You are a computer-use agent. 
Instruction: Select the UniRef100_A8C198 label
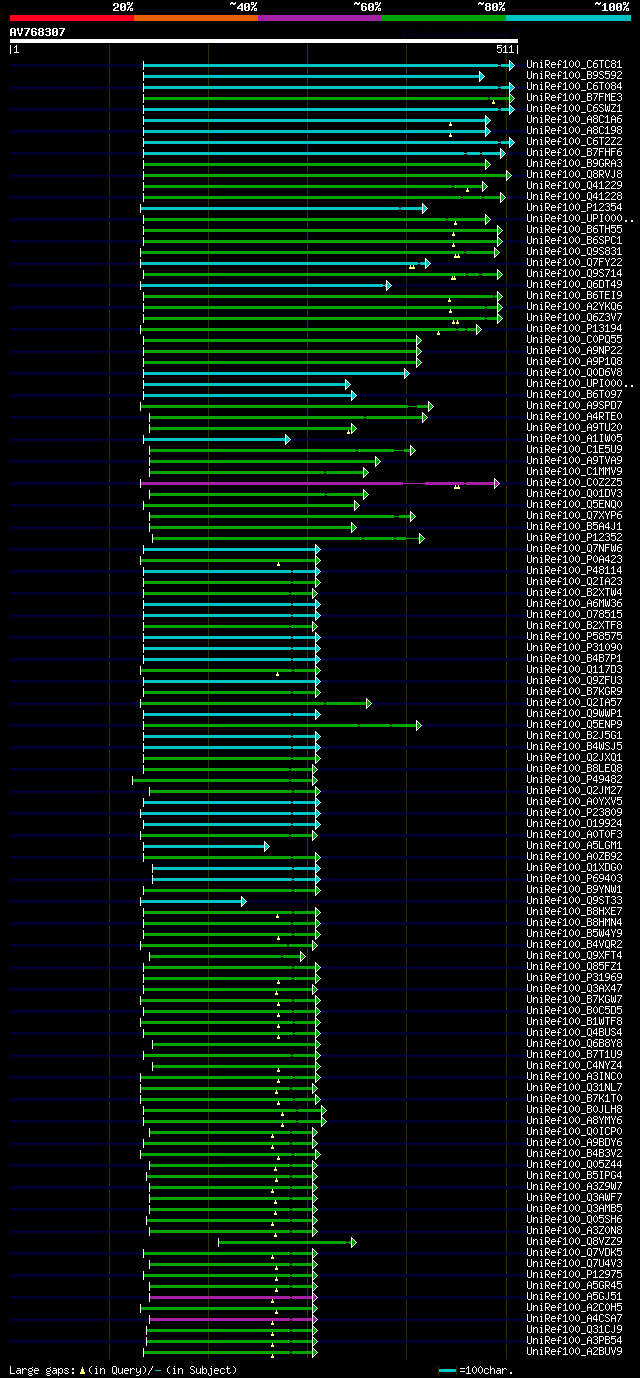coord(574,131)
